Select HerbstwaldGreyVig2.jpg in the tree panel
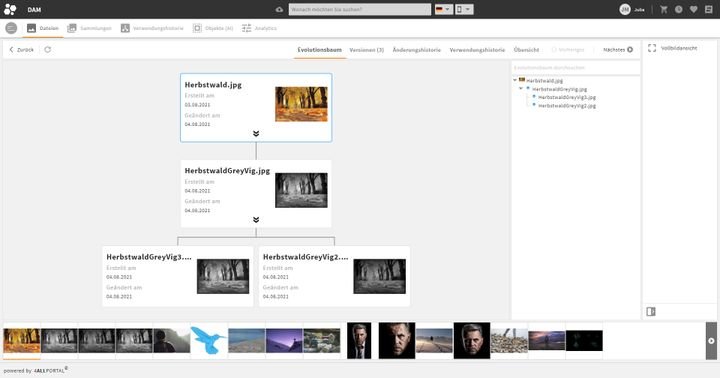 (567, 105)
